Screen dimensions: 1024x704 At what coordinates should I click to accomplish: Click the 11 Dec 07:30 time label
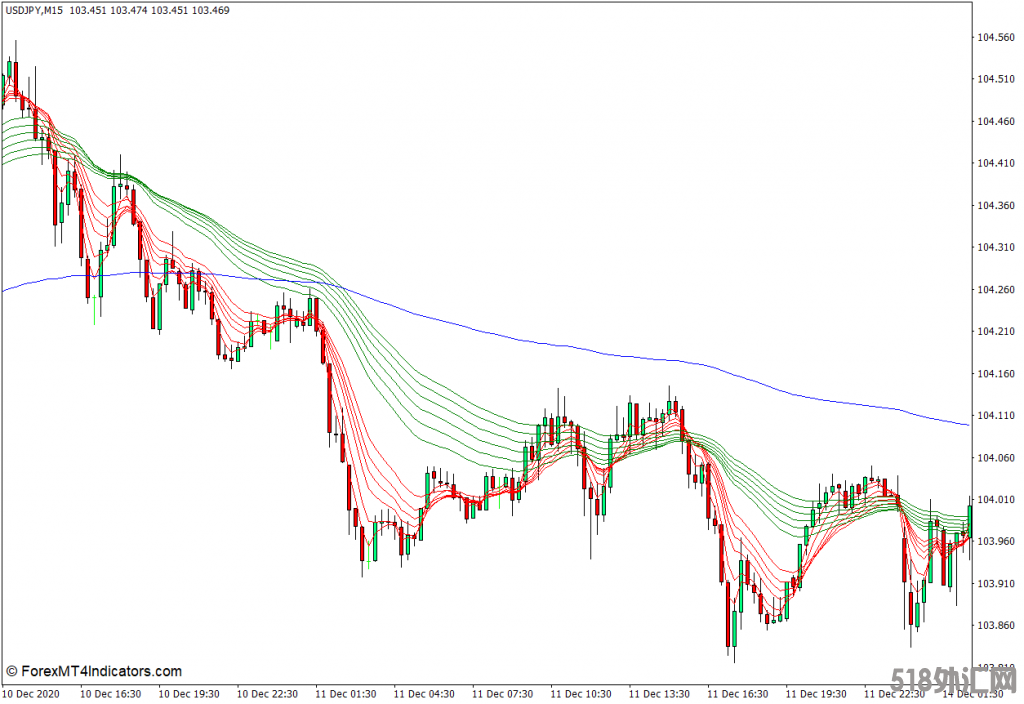[502, 692]
